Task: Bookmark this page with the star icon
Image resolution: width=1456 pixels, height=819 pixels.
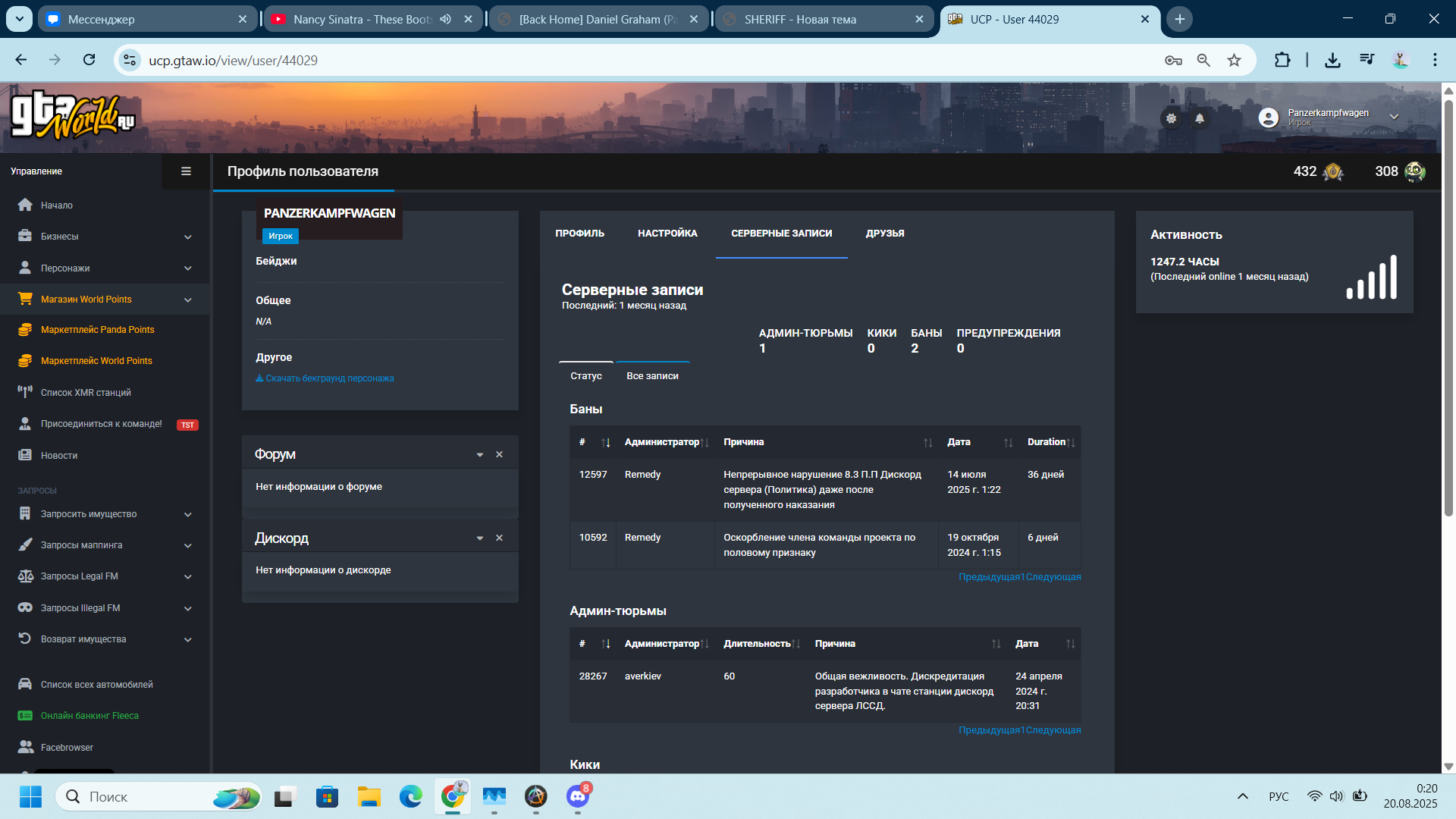Action: tap(1235, 61)
